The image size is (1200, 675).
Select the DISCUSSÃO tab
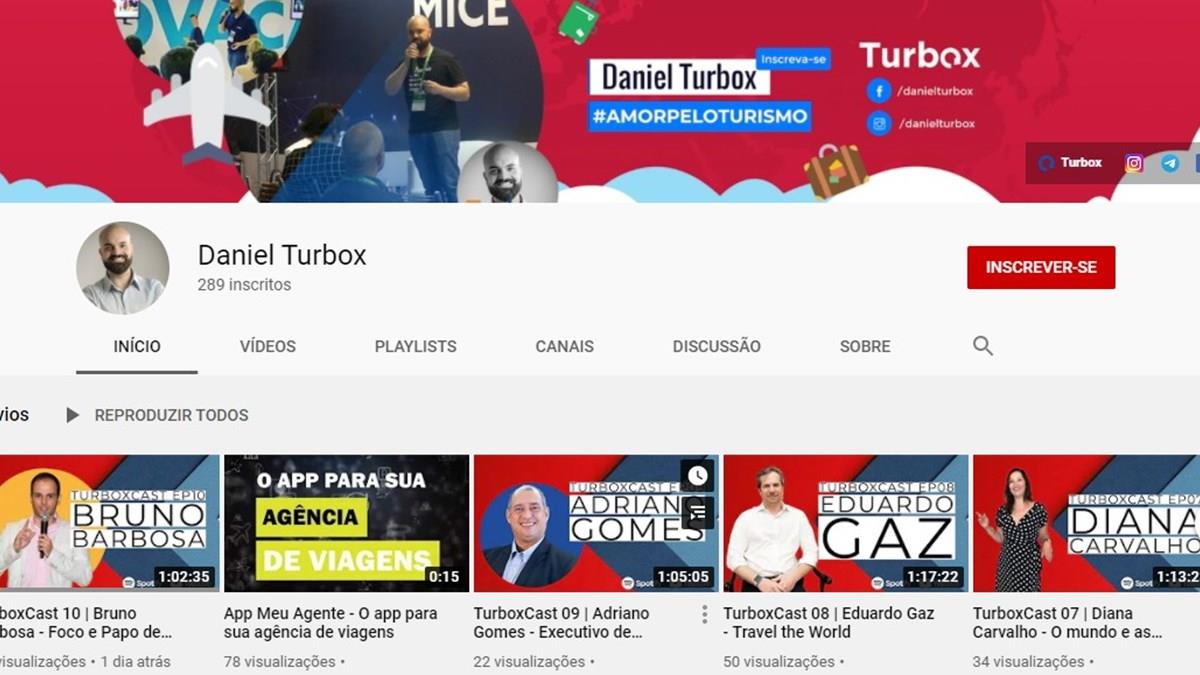716,346
